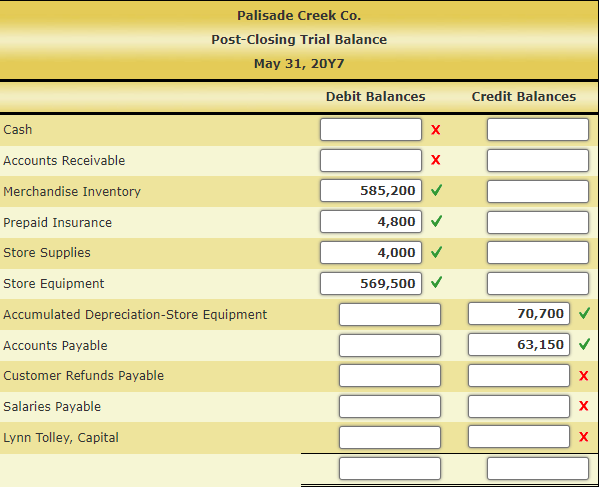Select the Accounts Receivable debit input
This screenshot has width=599, height=487.
(371, 160)
